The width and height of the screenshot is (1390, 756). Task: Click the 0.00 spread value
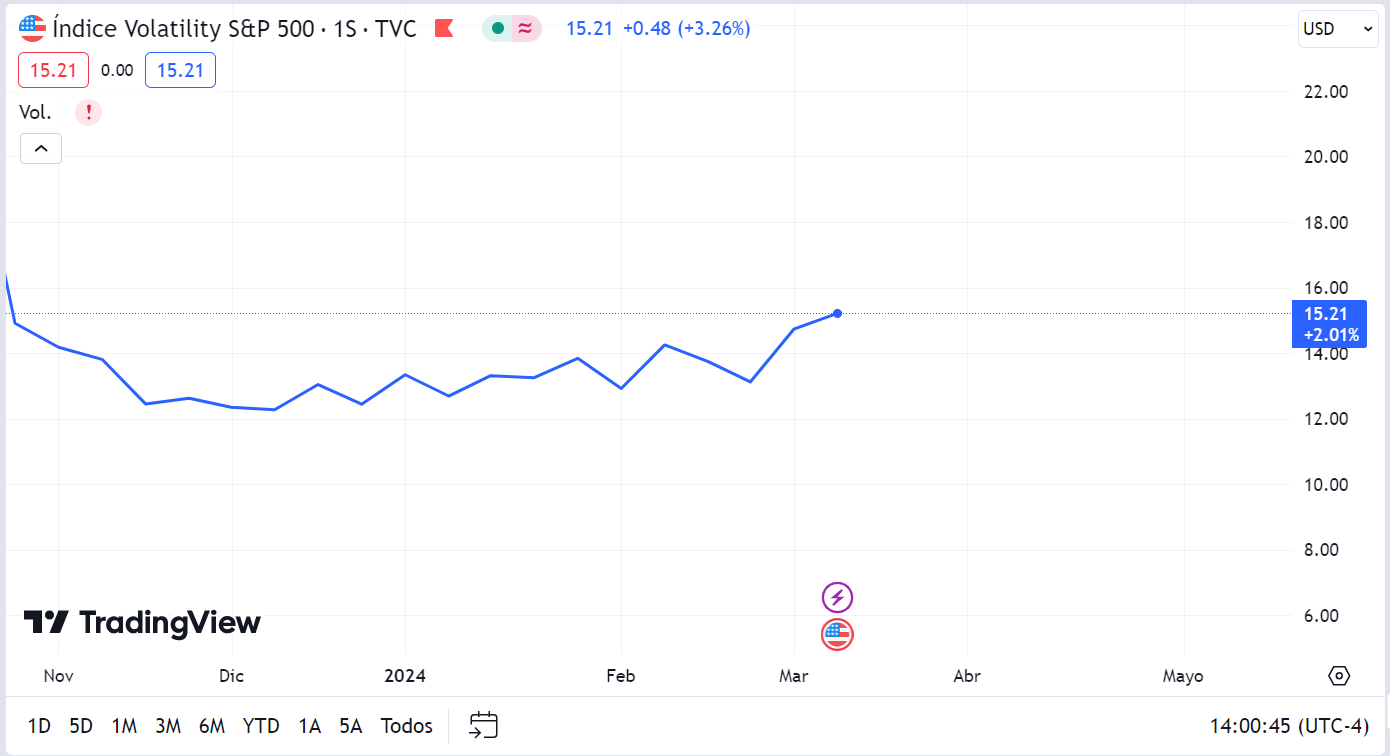click(x=117, y=70)
